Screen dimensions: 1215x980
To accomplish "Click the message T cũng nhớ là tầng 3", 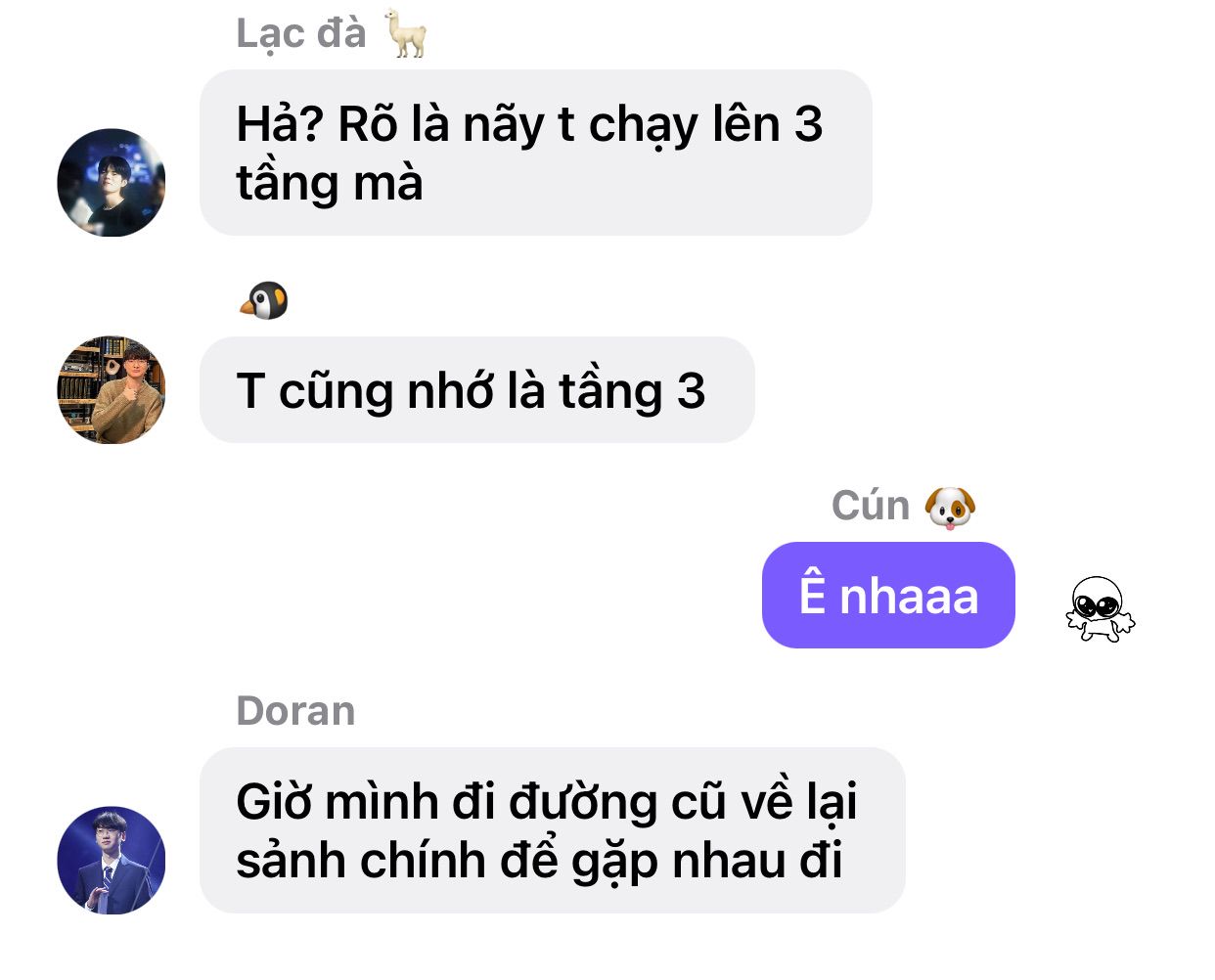I will [477, 390].
